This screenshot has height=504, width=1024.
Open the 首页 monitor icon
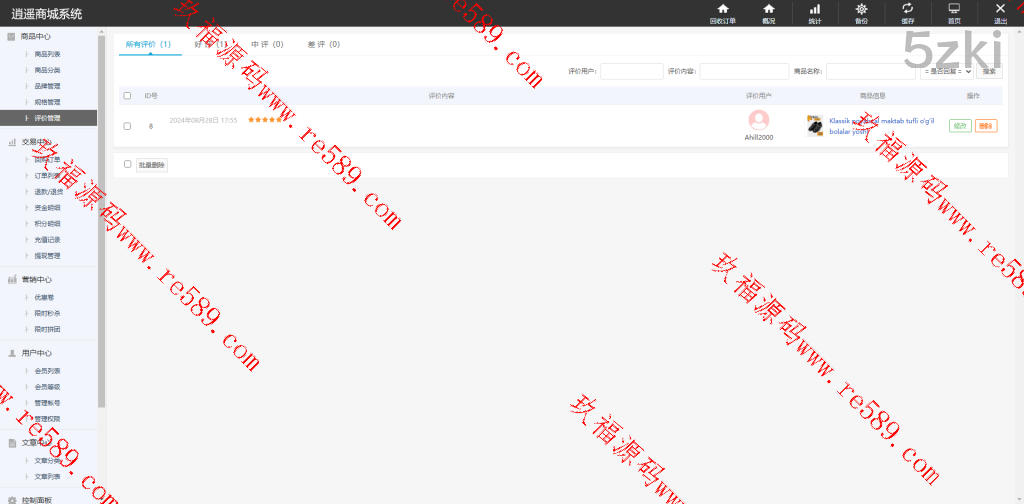pos(954,9)
